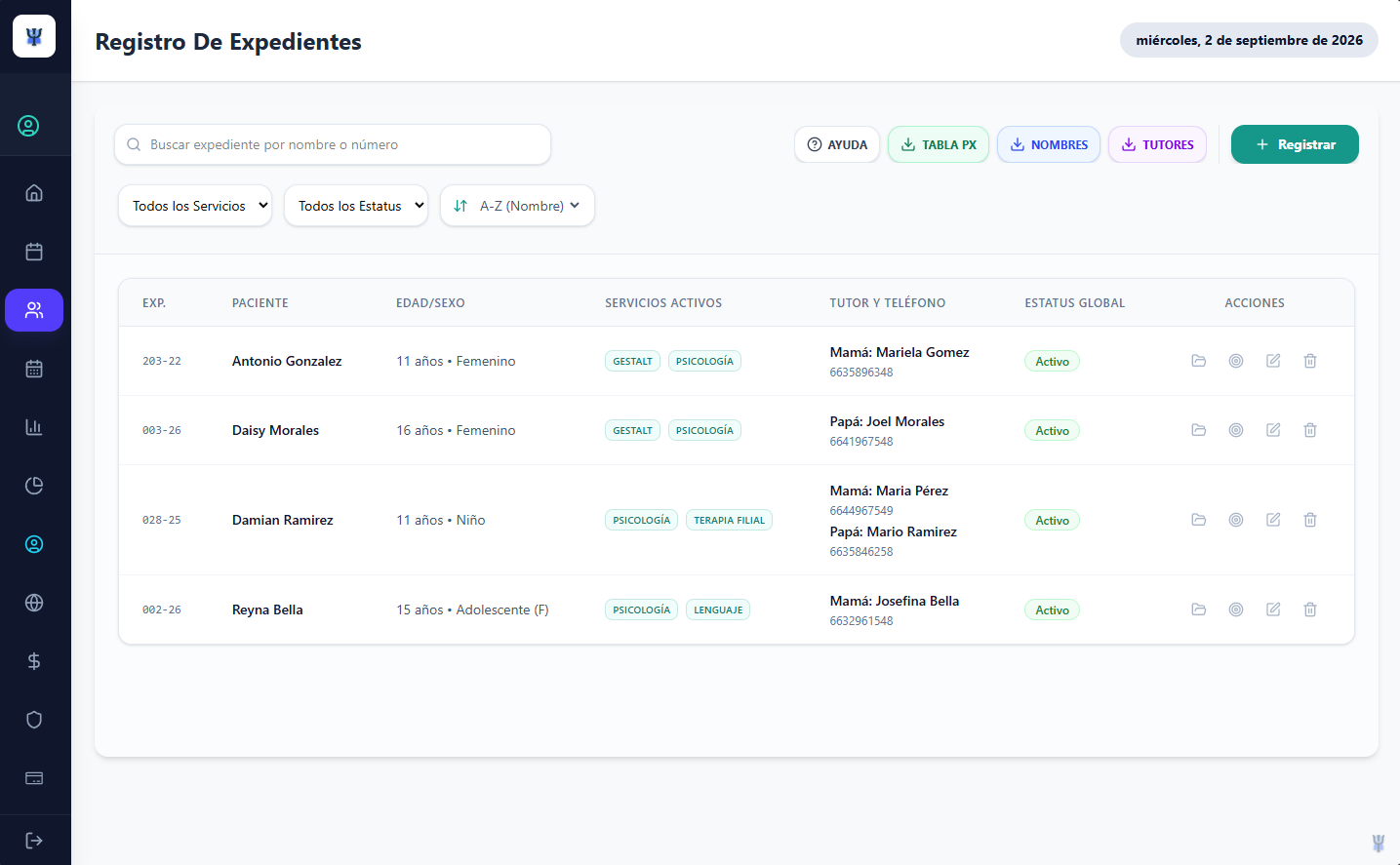The image size is (1400, 865).
Task: Open the A-Z (Nombre) sort dropdown
Action: 518,206
